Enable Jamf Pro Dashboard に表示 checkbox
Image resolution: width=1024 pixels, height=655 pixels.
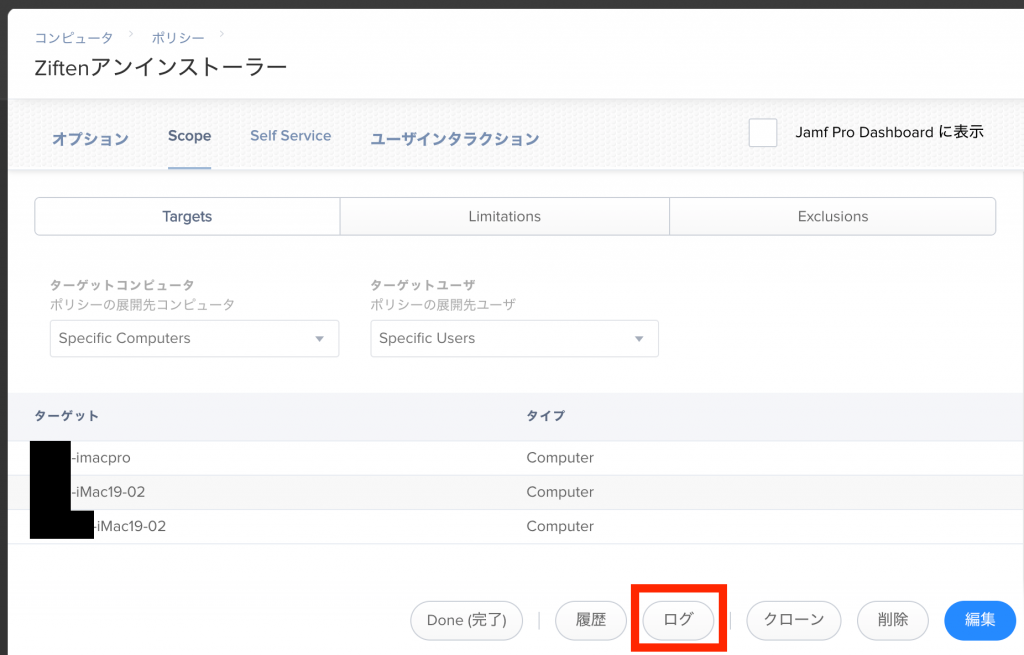point(763,133)
